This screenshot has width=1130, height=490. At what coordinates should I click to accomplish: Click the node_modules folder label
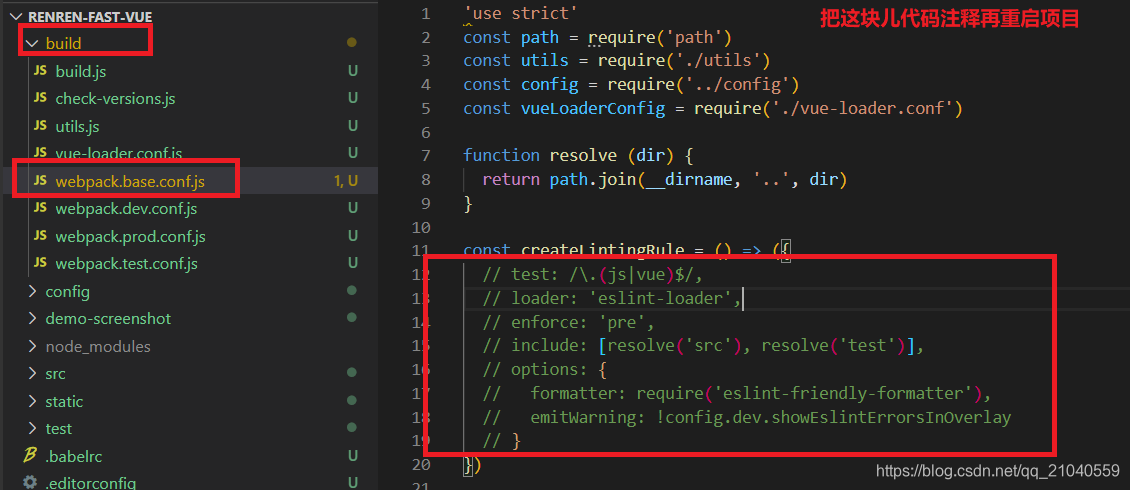coord(98,347)
